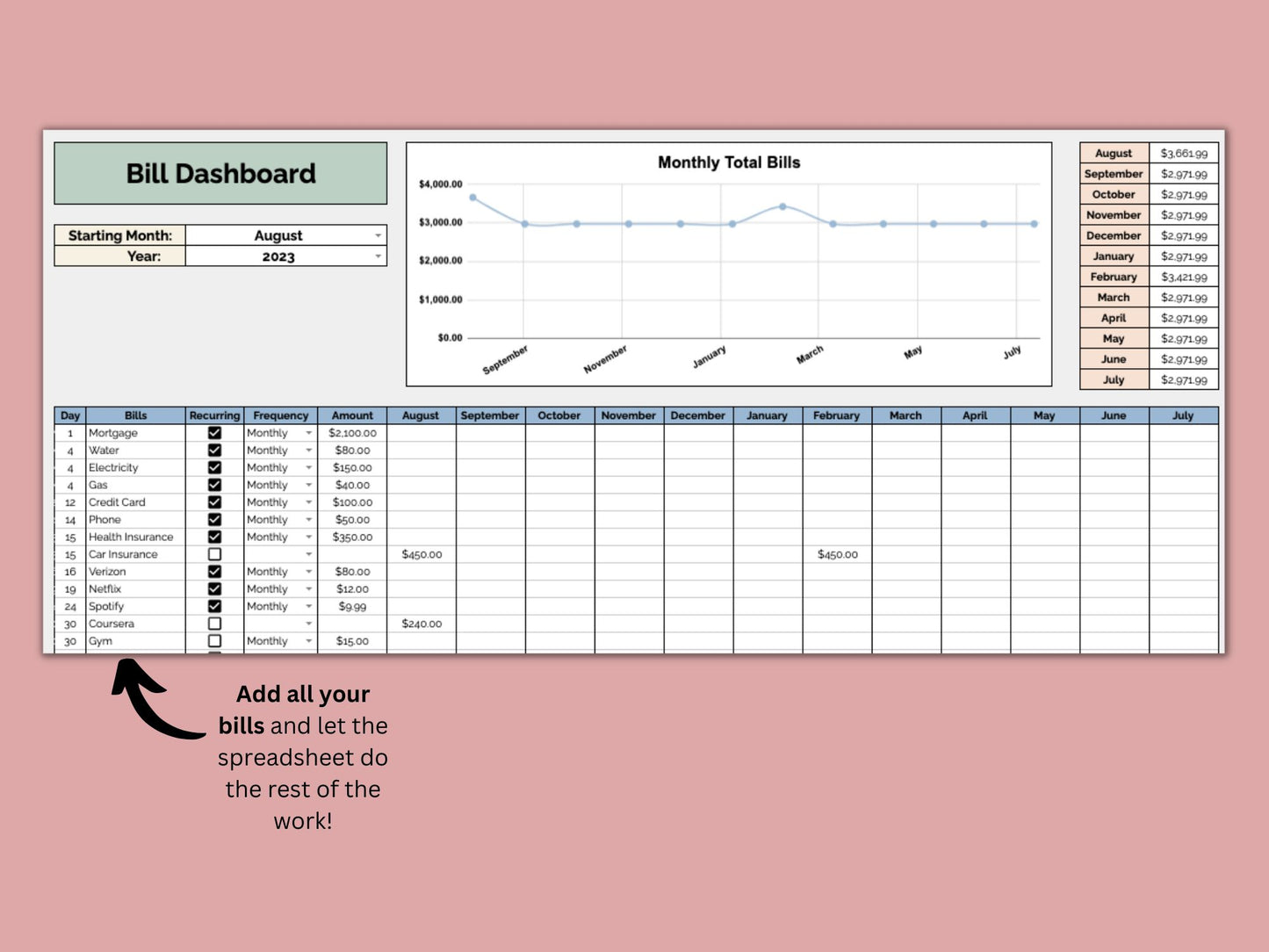Expand the Frequency dropdown for Health Insurance
This screenshot has height=952, width=1269.
click(x=308, y=537)
